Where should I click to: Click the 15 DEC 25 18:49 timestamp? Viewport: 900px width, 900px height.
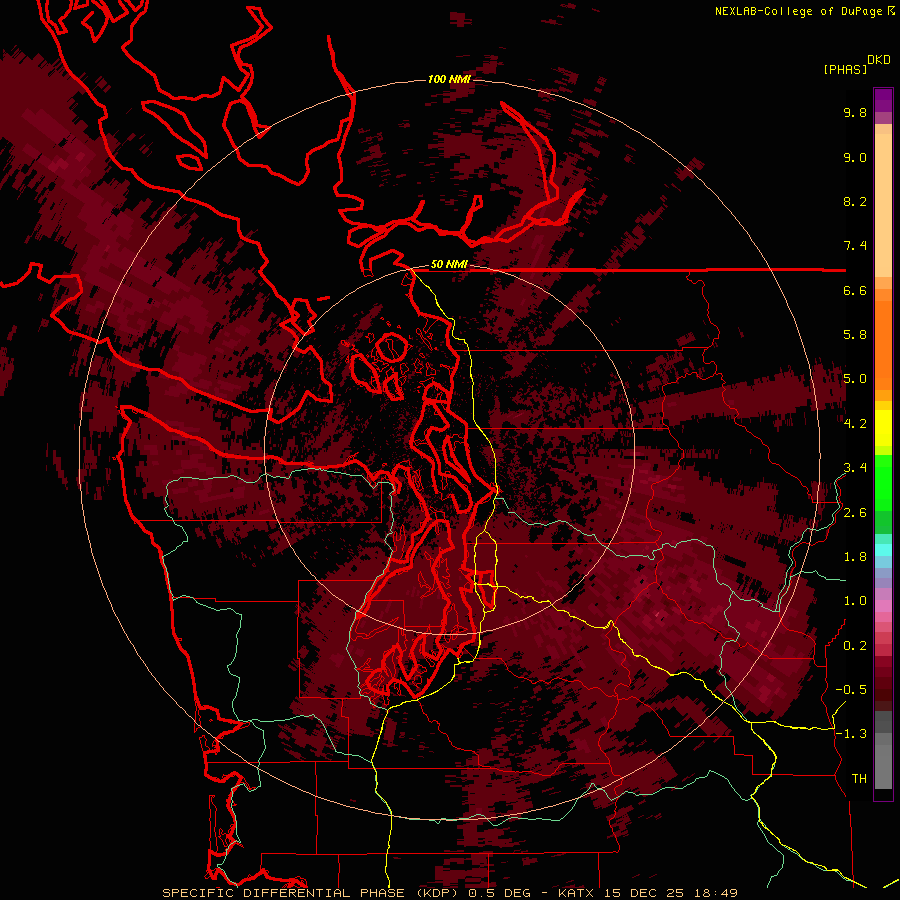pyautogui.click(x=670, y=893)
